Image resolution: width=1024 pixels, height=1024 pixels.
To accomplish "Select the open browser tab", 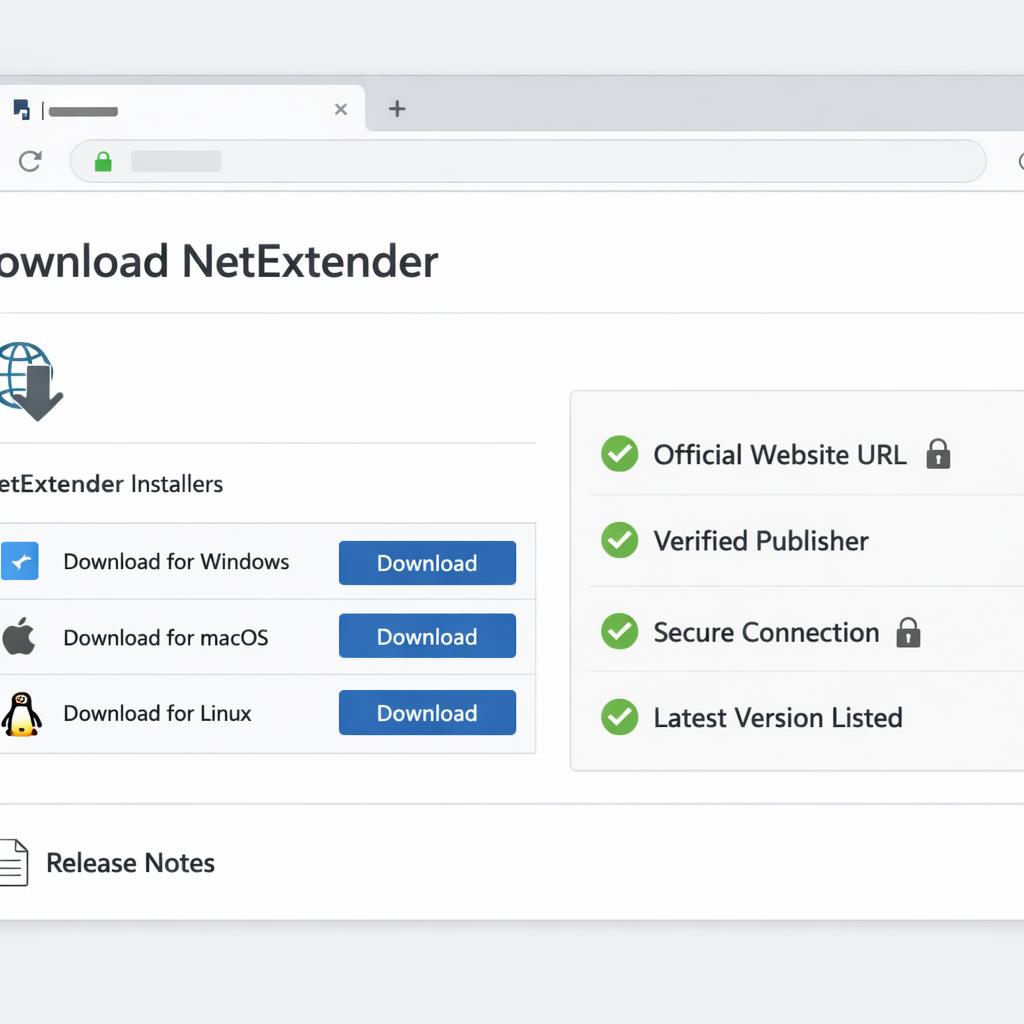I will 182,108.
